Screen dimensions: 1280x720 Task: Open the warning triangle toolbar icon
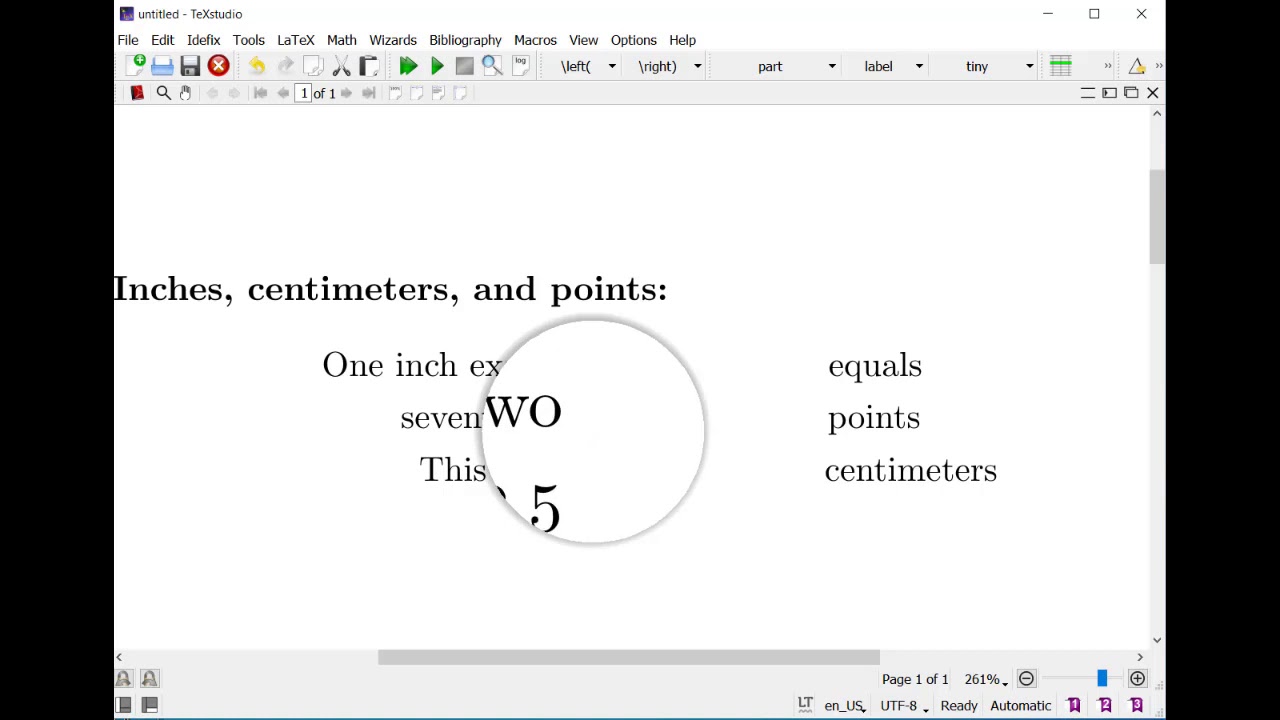1137,66
